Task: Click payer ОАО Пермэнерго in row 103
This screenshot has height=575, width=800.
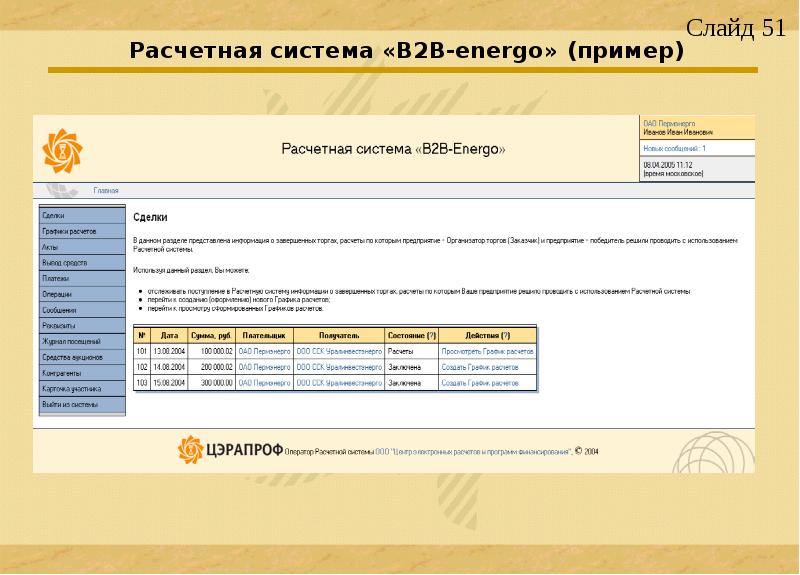Action: 264,383
